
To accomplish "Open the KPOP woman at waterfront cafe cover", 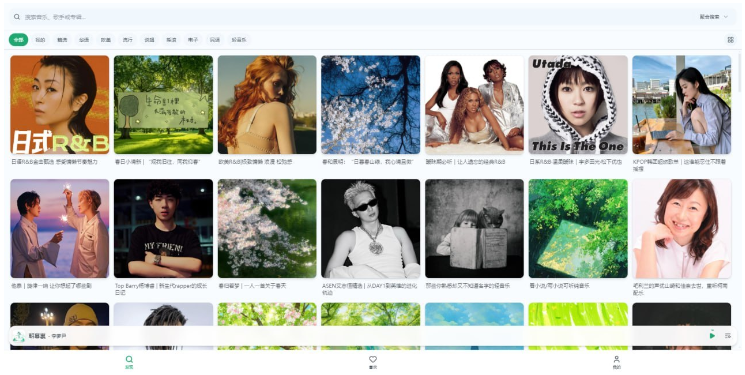I will (682, 105).
